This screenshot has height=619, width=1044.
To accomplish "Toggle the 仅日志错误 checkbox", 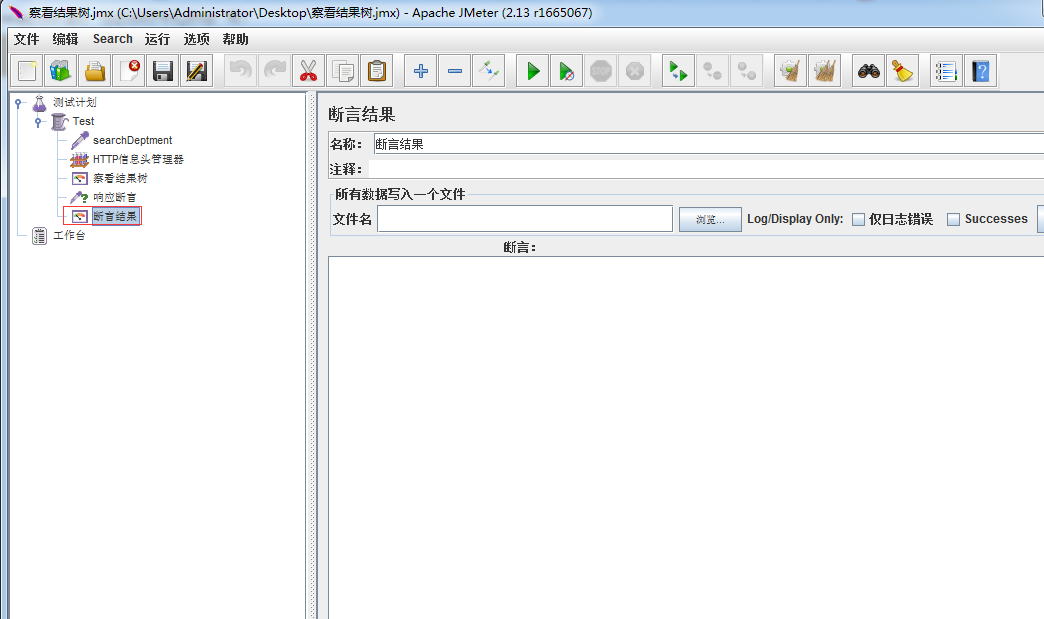I will point(859,219).
